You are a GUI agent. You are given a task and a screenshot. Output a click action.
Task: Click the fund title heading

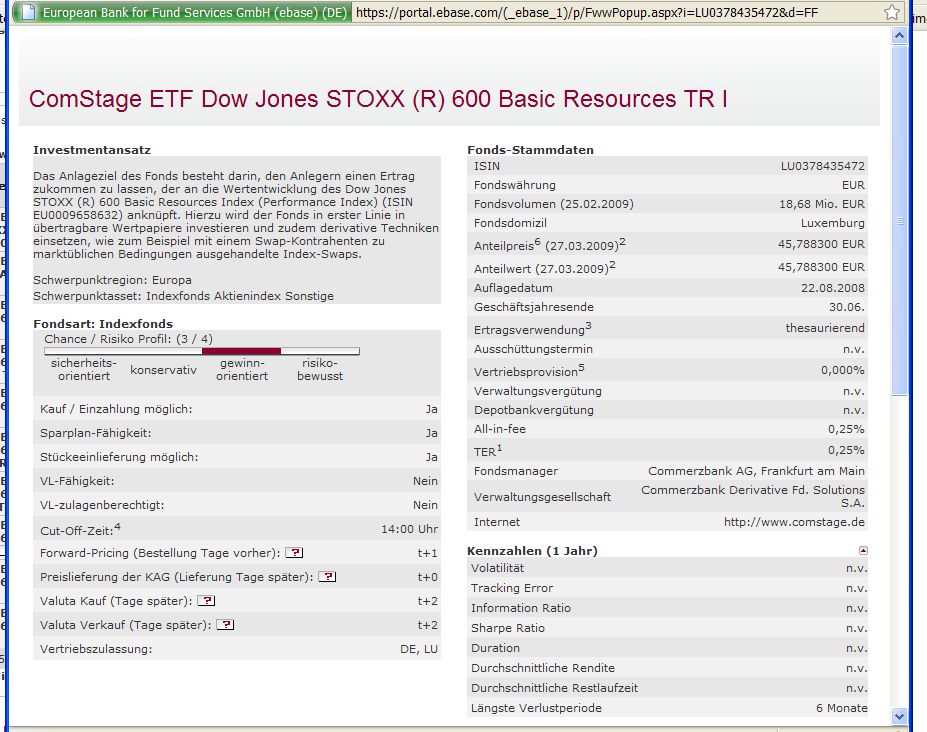click(x=378, y=99)
